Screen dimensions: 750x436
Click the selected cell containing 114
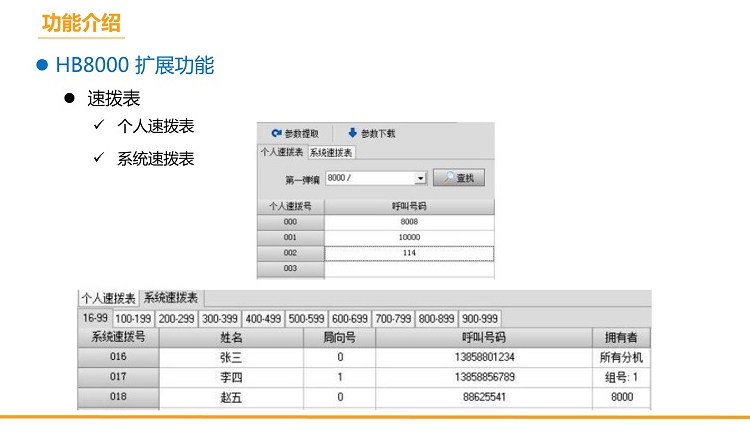point(409,253)
